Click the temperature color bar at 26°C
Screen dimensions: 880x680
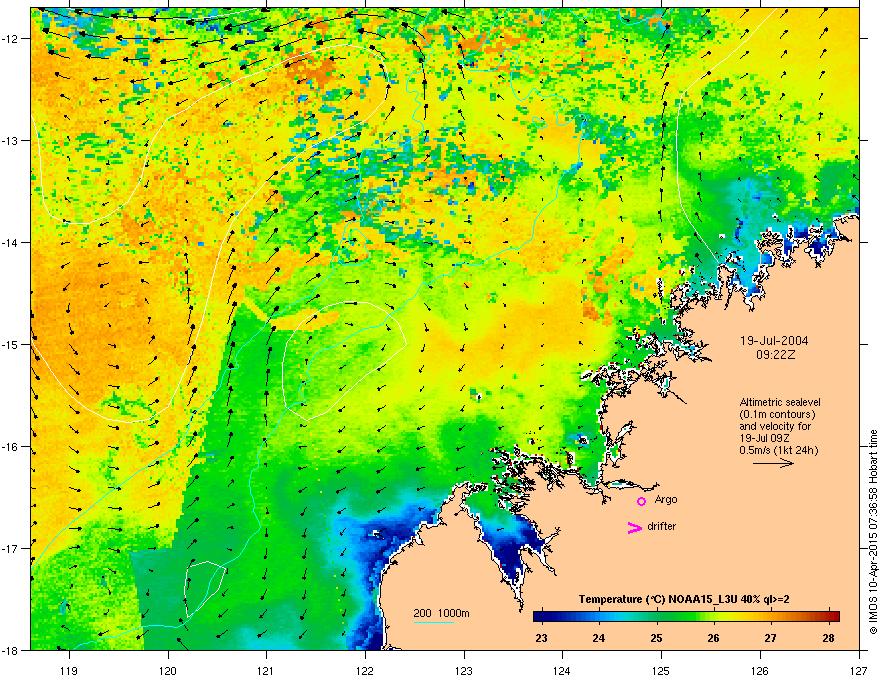(714, 617)
